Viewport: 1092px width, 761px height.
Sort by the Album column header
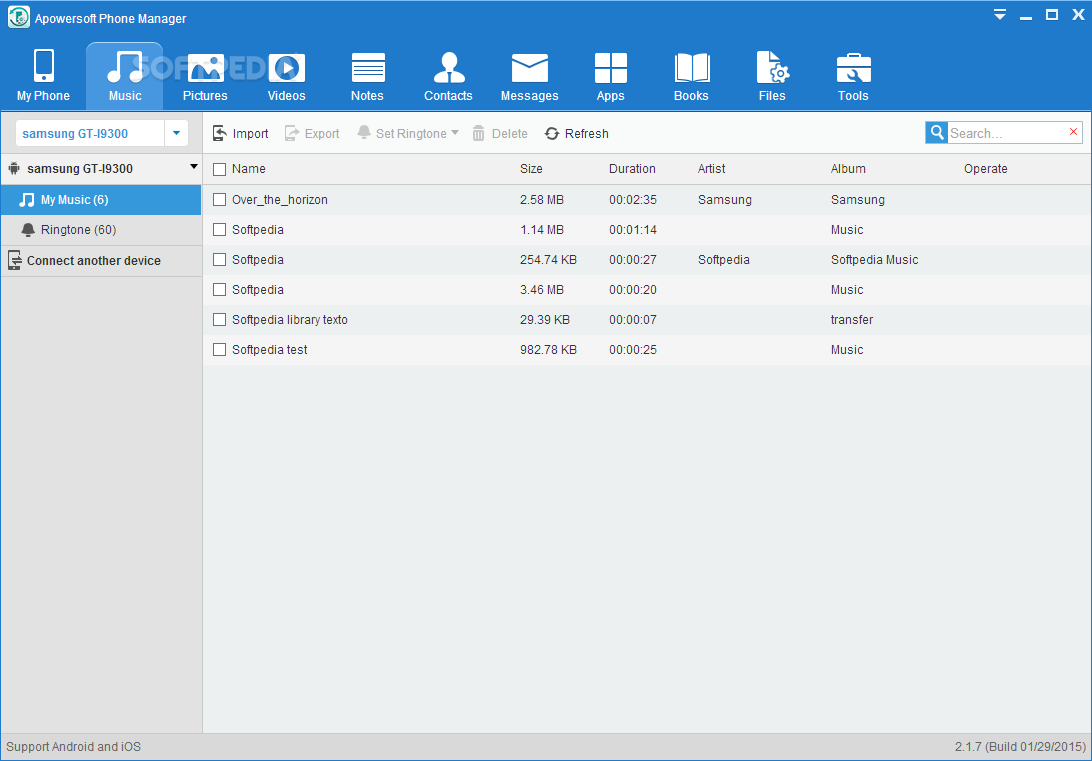click(848, 169)
